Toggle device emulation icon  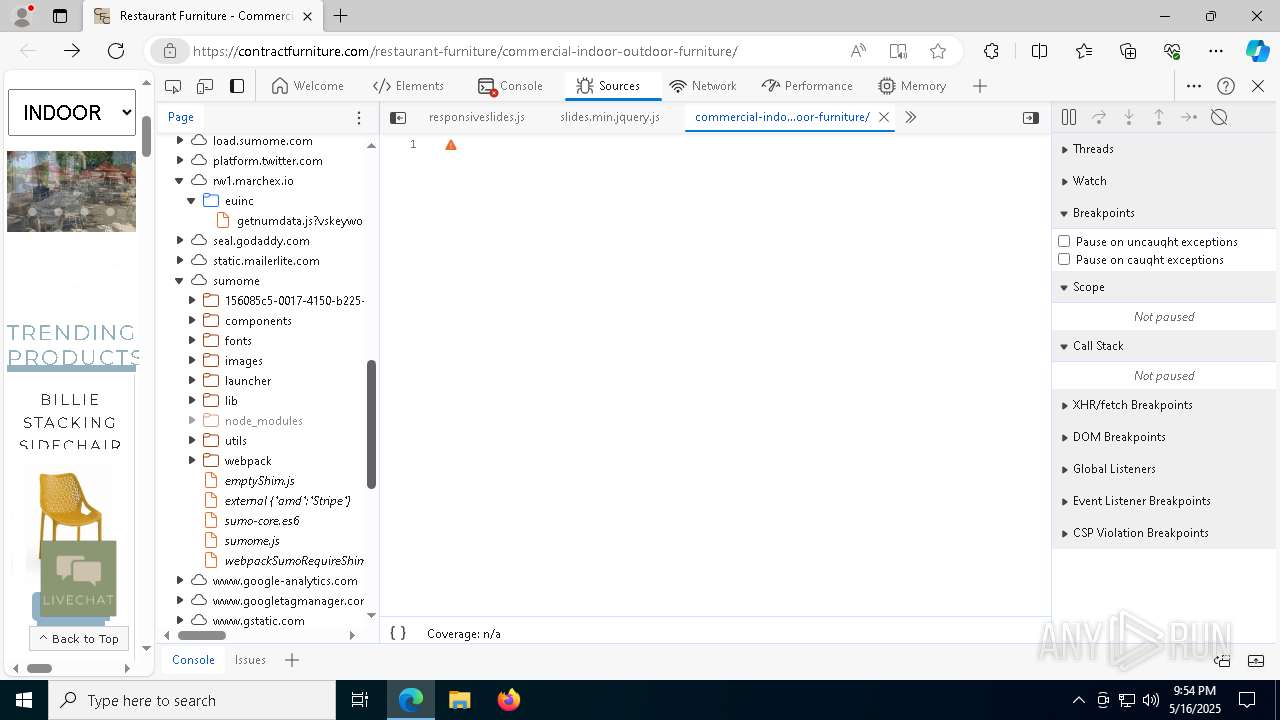click(x=205, y=86)
